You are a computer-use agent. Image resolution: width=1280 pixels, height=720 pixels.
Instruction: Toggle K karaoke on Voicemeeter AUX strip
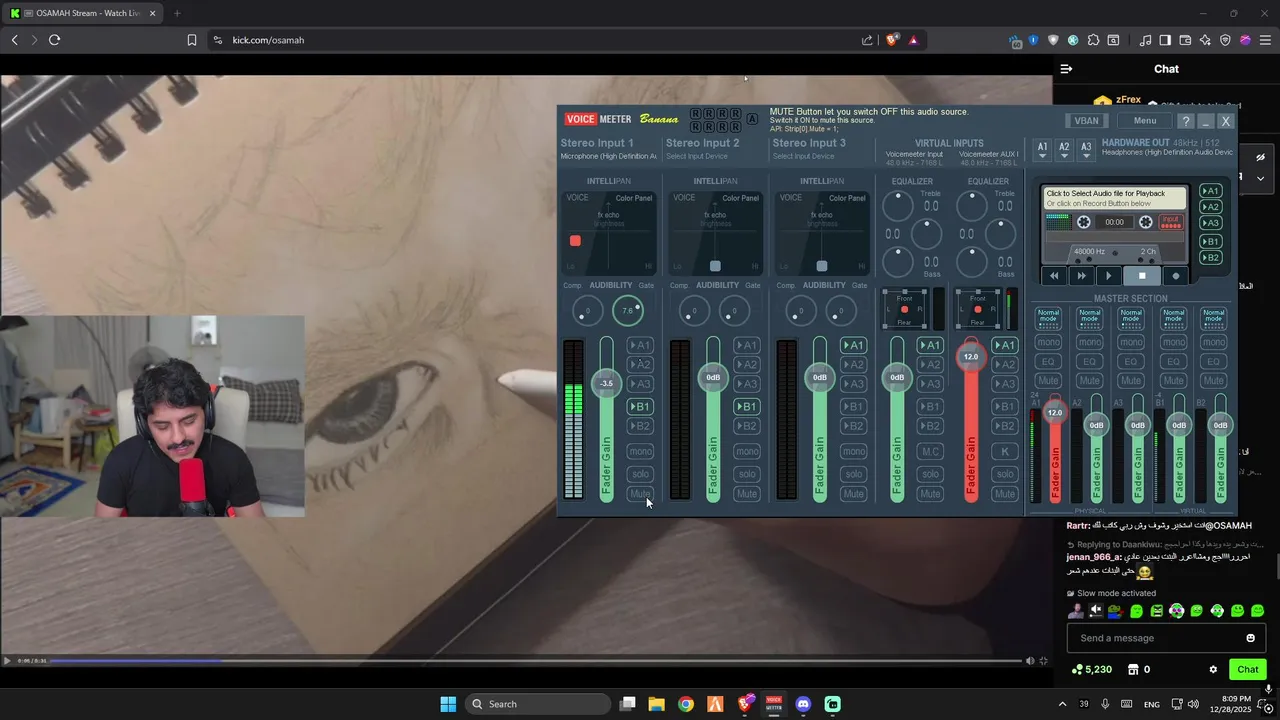tap(1005, 451)
